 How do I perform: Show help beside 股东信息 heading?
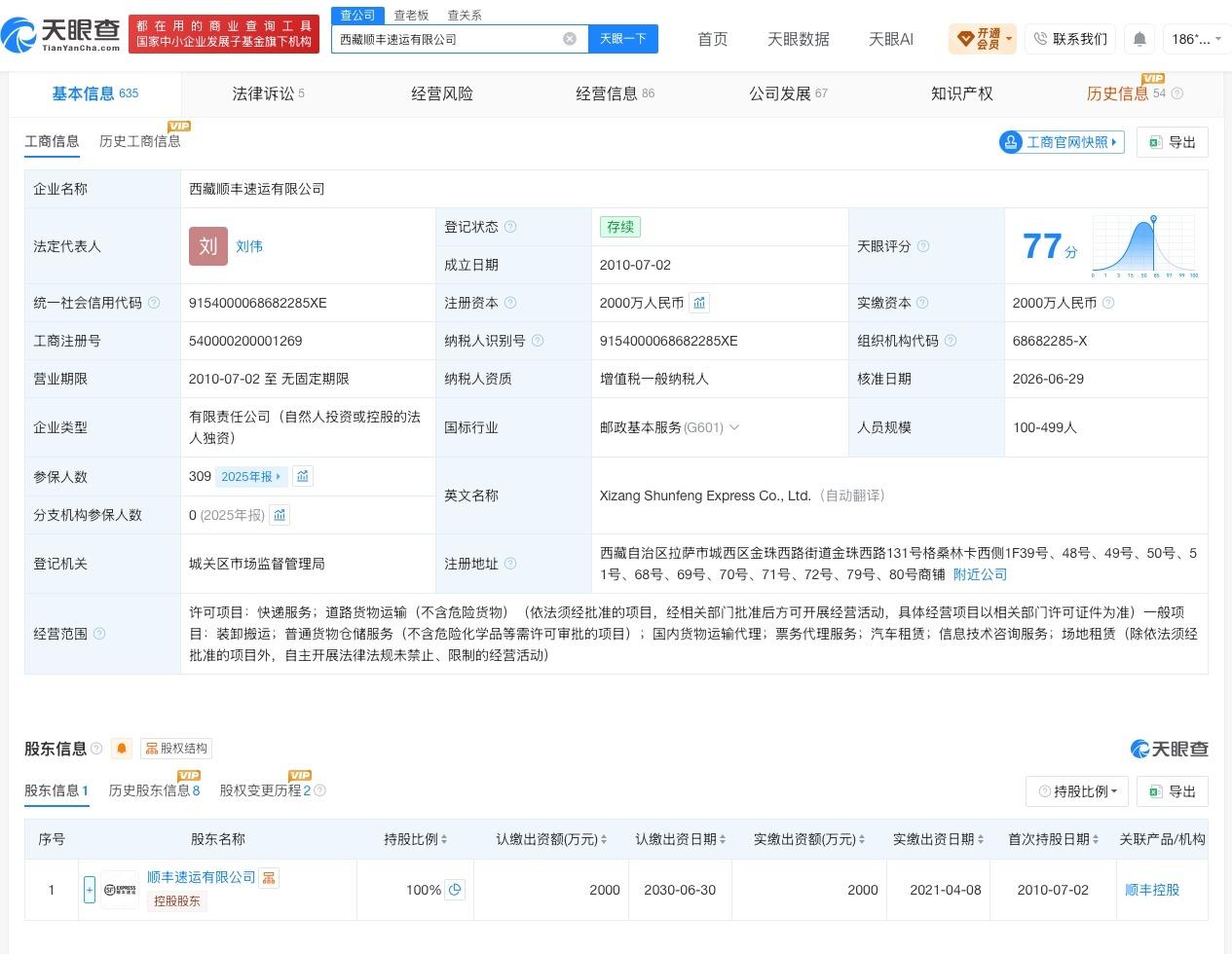(96, 749)
